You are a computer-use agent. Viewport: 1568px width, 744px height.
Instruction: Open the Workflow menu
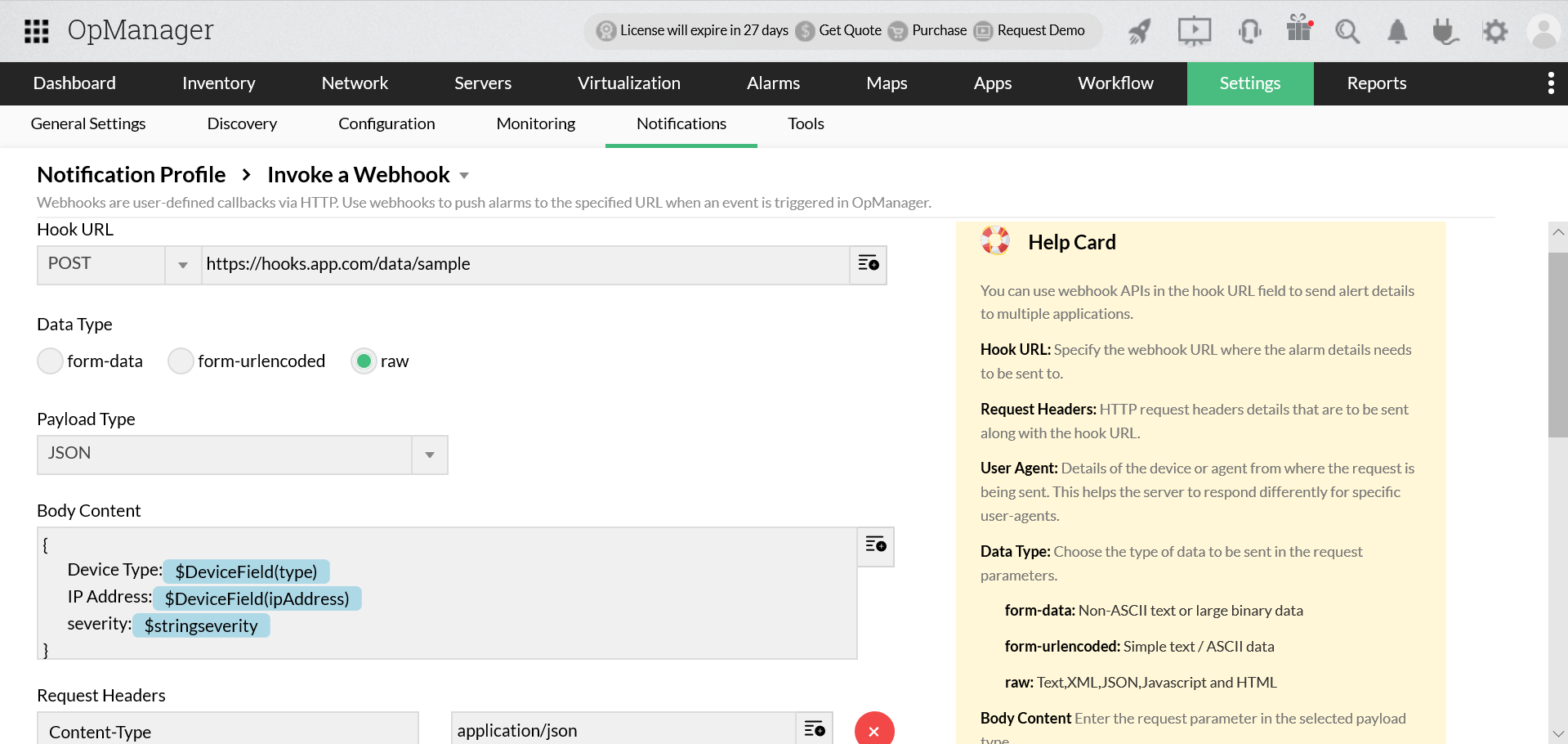pos(1115,83)
